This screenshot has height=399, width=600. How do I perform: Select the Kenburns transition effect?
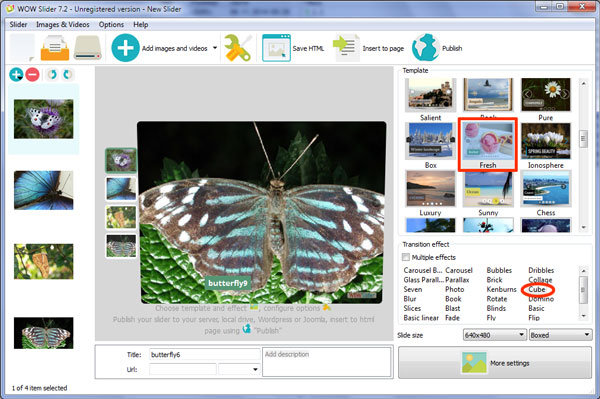[501, 290]
